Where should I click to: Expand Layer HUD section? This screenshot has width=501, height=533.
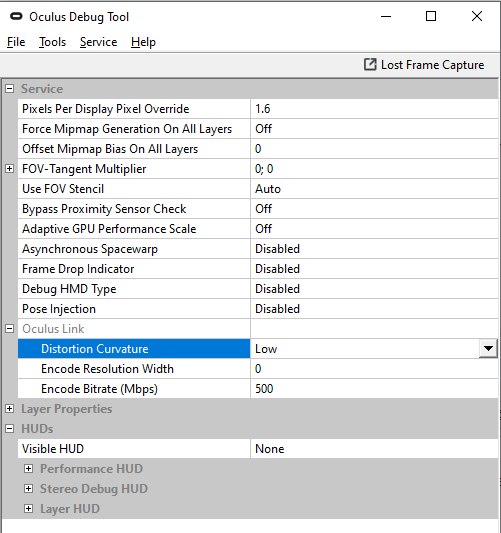[29, 509]
